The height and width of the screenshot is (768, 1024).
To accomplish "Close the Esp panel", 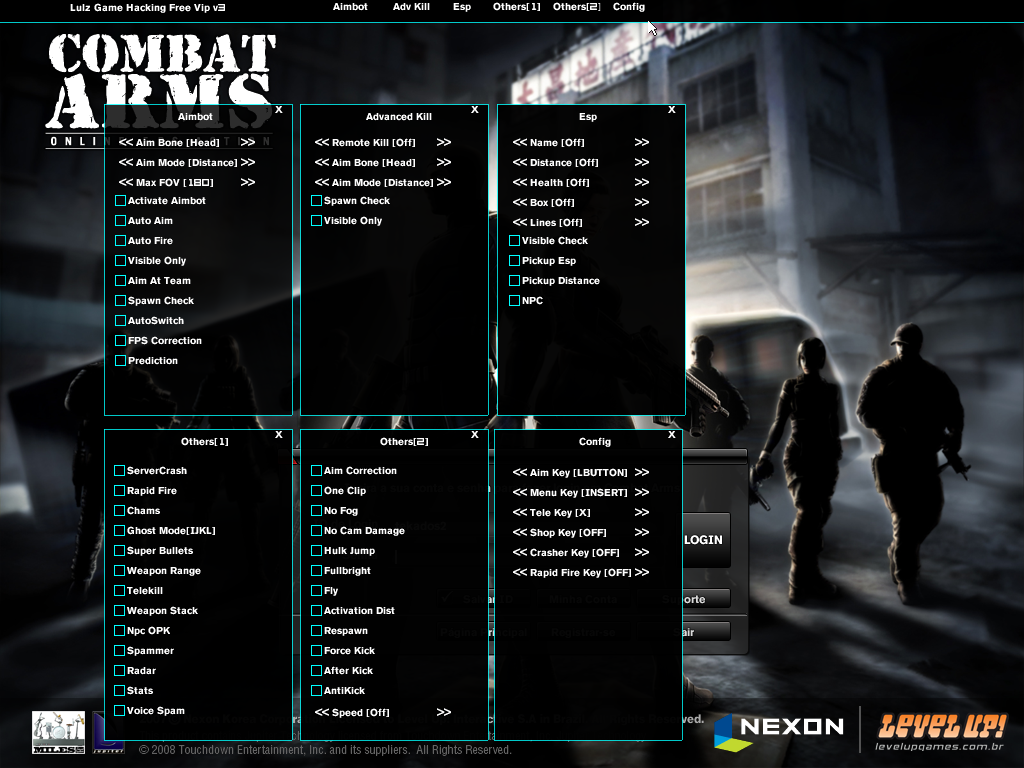I will click(671, 110).
